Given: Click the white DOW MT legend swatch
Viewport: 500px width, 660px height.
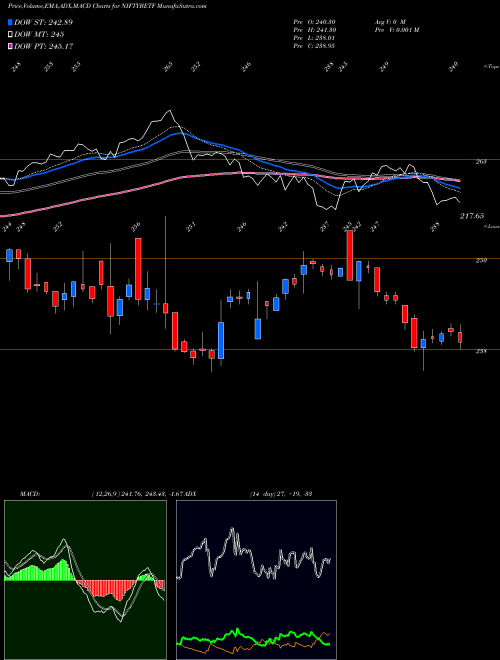Looking at the screenshot, I should click(x=10, y=34).
